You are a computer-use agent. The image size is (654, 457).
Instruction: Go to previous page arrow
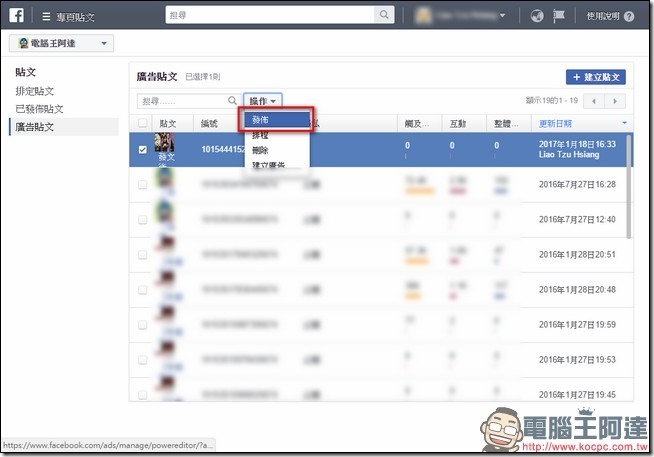594,101
